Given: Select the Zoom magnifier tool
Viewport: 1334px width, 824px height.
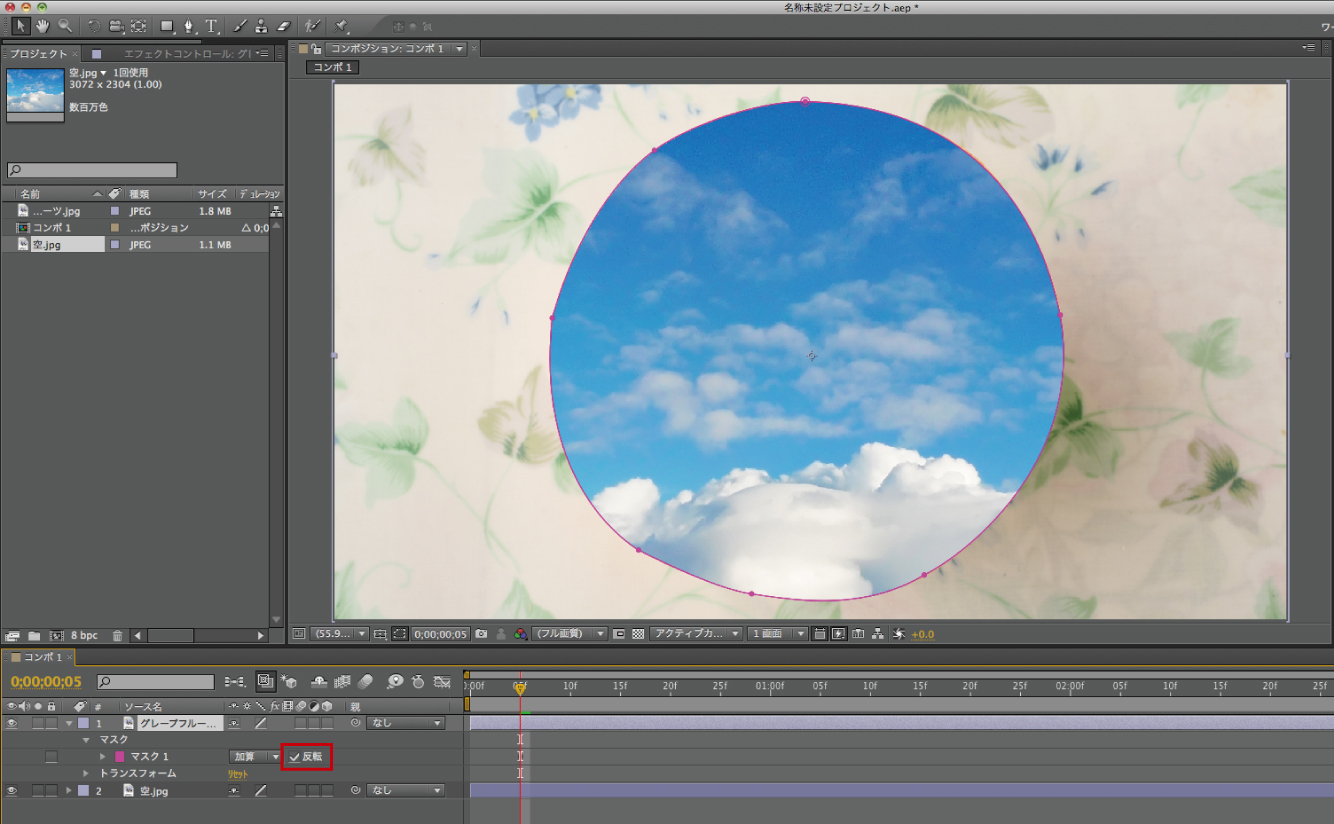Looking at the screenshot, I should pos(65,26).
